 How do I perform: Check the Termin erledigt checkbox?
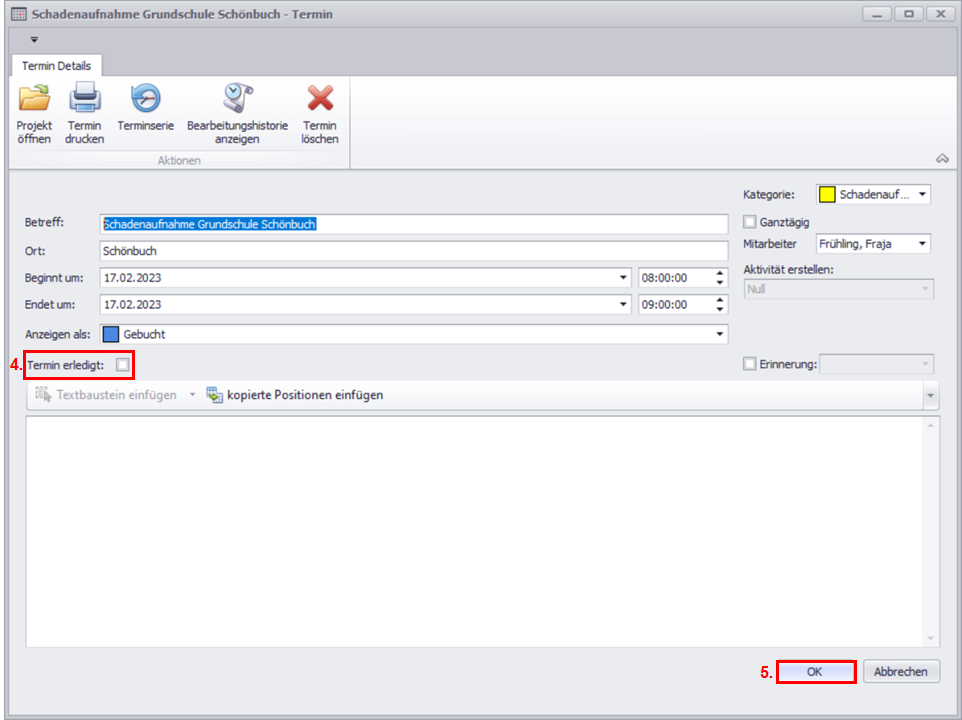122,365
